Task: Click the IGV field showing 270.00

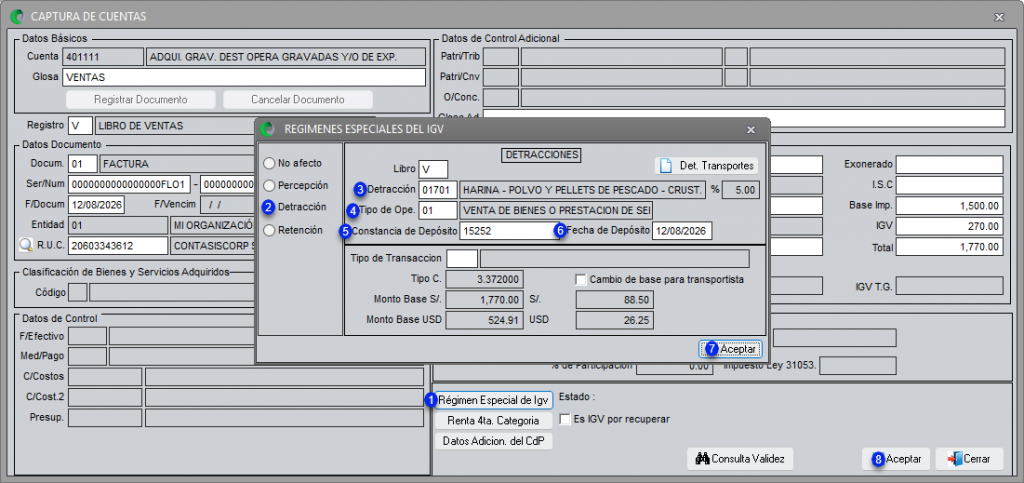Action: 949,226
